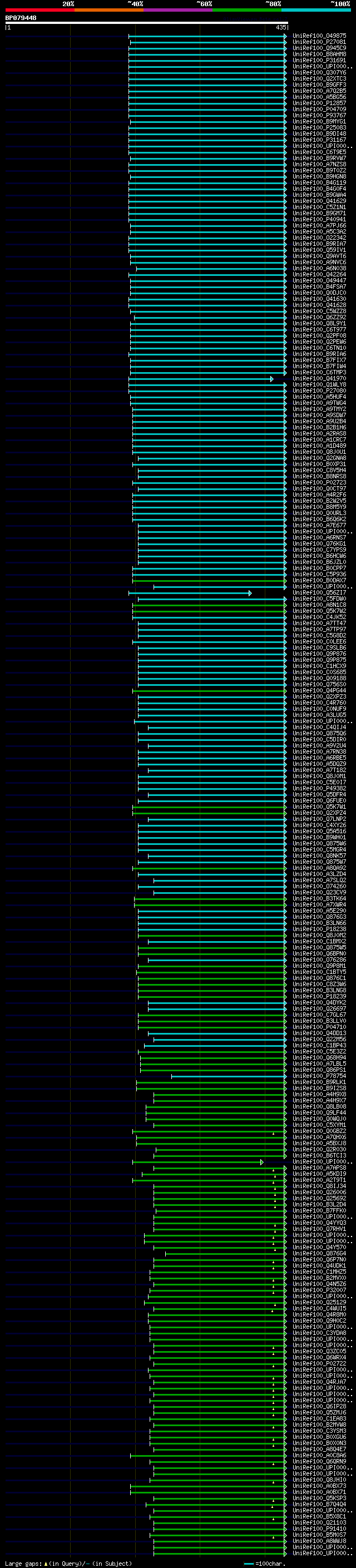The image size is (356, 1568).
Task: Click the short UniRef100_Q56ZI7 alignment bar
Action: click(x=189, y=593)
